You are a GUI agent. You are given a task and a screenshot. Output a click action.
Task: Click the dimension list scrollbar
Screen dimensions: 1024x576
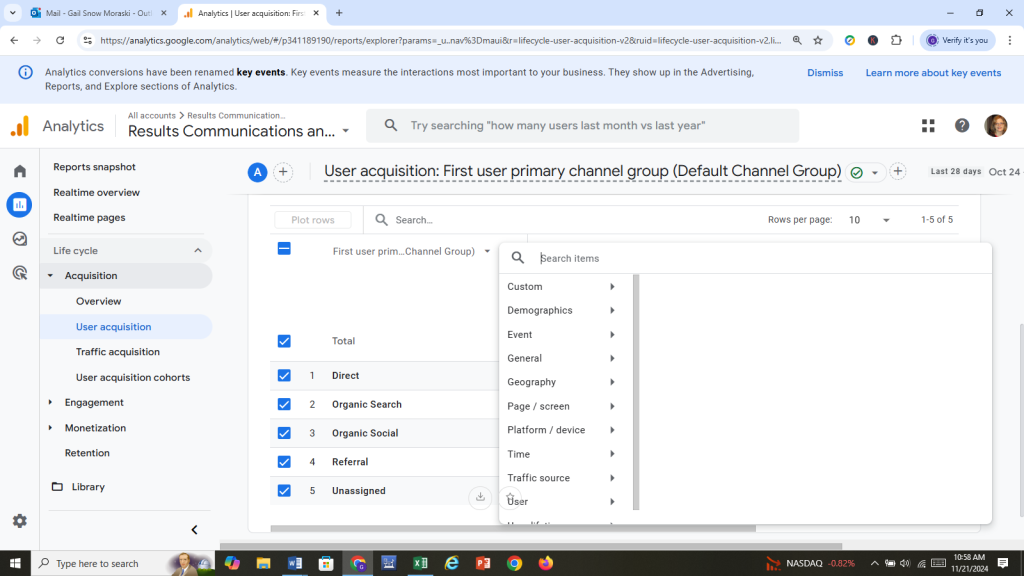[636, 392]
